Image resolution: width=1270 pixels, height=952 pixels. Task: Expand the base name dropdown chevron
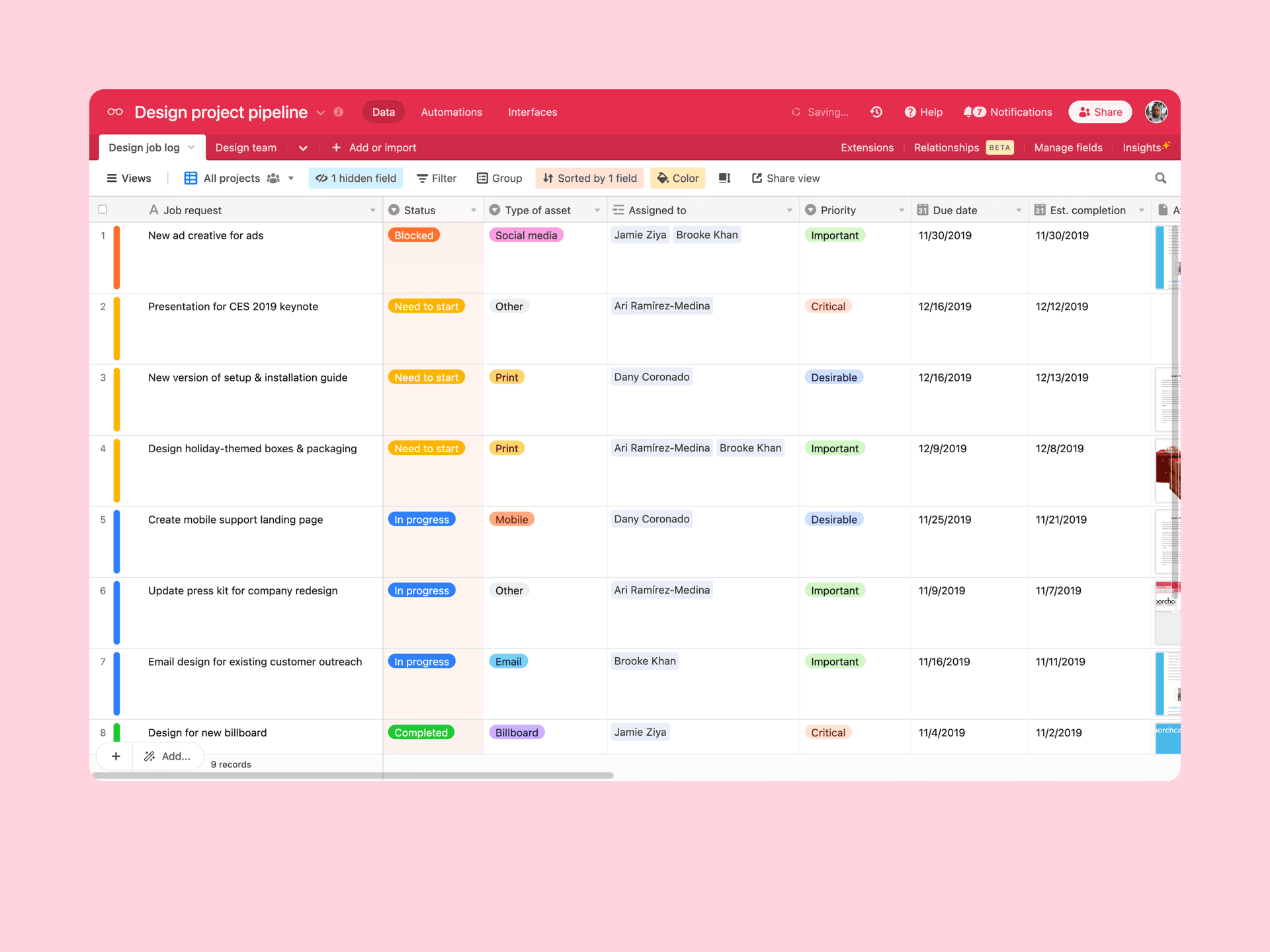pyautogui.click(x=321, y=112)
